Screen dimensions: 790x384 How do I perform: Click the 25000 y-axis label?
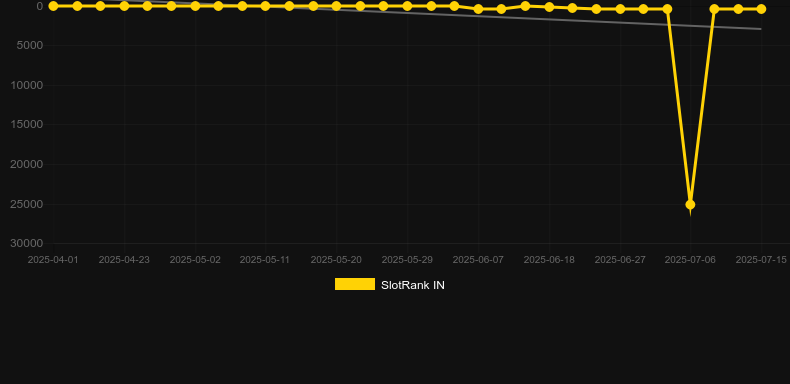click(x=27, y=204)
